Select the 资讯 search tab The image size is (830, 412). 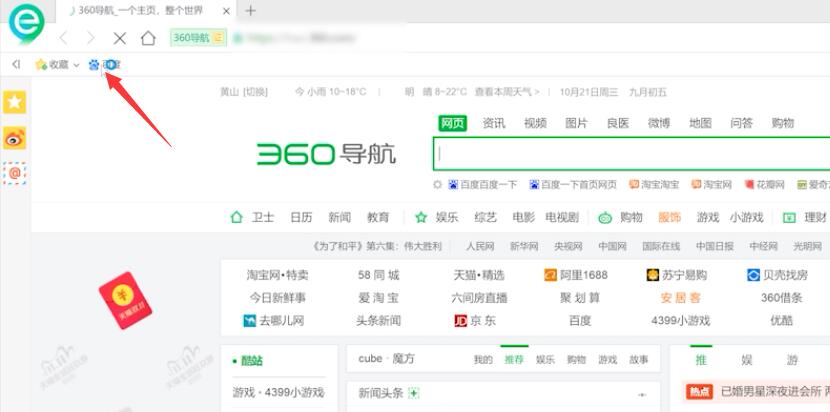[494, 123]
